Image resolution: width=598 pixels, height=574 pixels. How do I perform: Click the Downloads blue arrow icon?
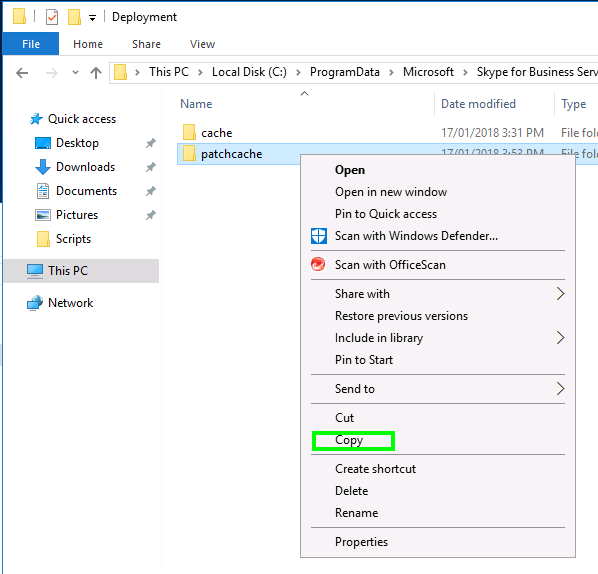tap(43, 167)
